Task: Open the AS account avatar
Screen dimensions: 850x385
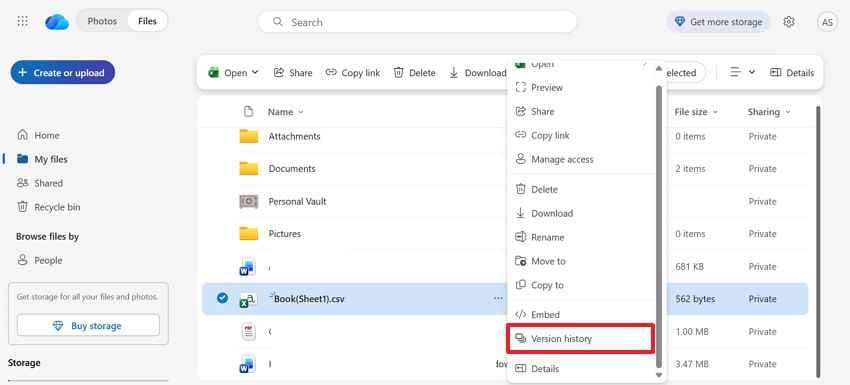Action: (827, 22)
